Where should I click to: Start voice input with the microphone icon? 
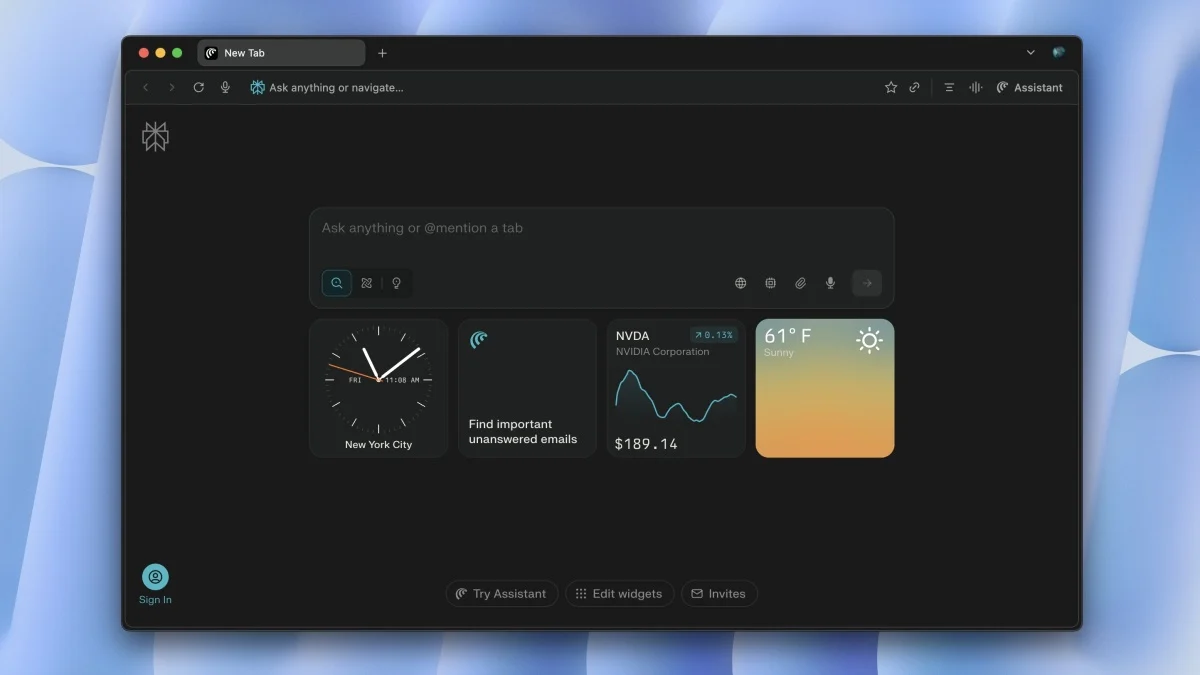tap(830, 283)
